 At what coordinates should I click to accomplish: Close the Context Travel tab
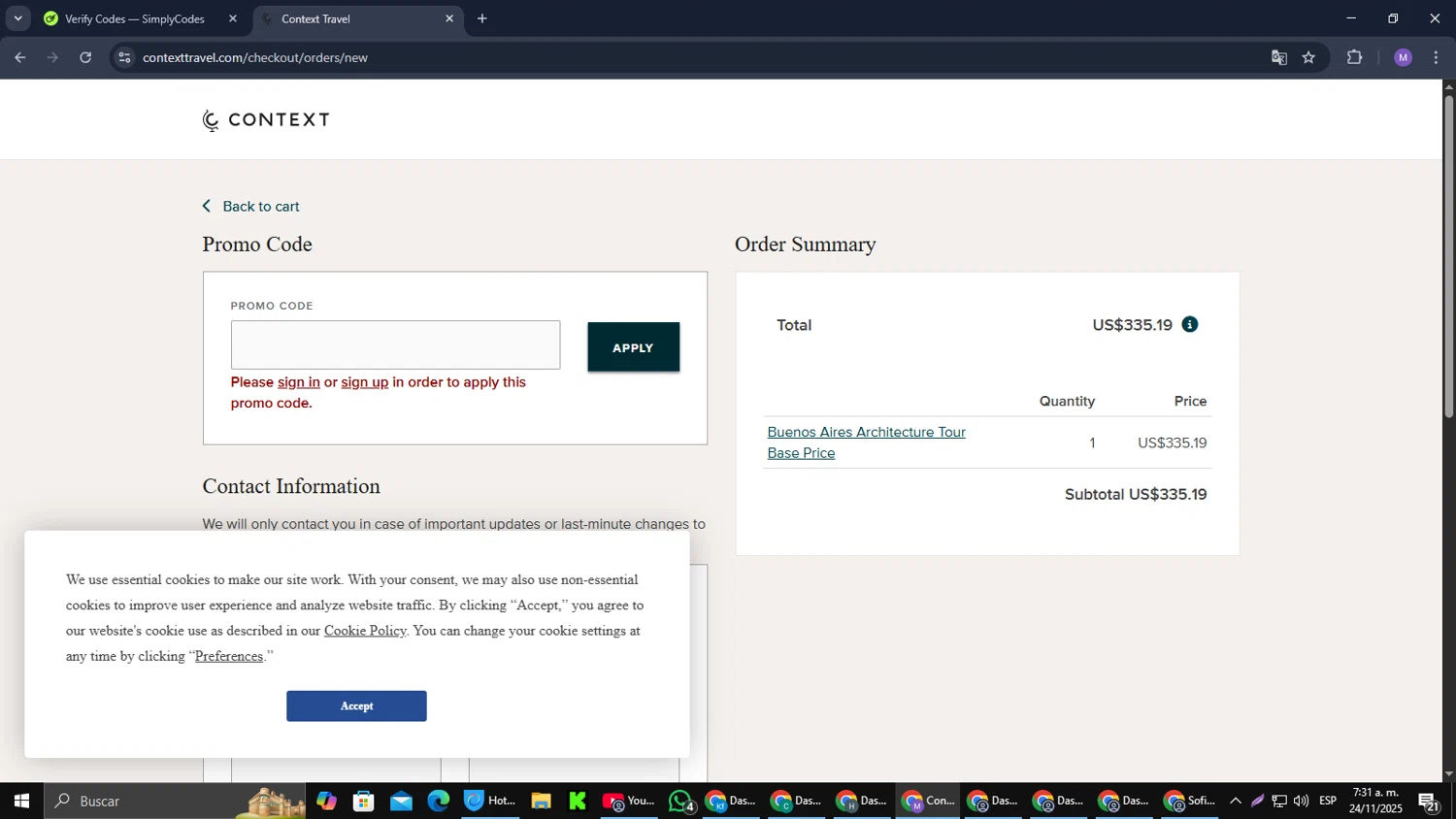[449, 18]
